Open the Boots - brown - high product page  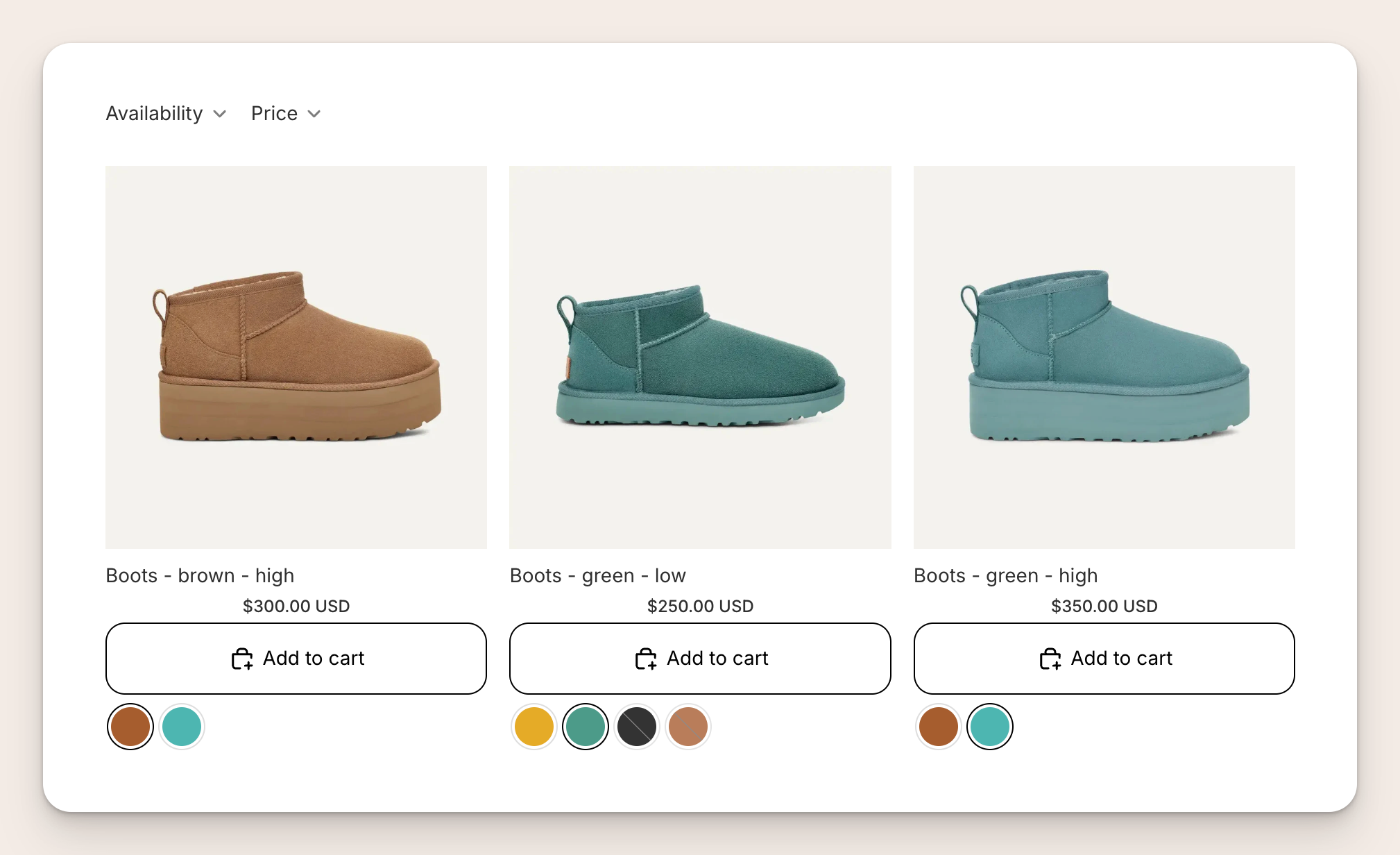point(200,575)
